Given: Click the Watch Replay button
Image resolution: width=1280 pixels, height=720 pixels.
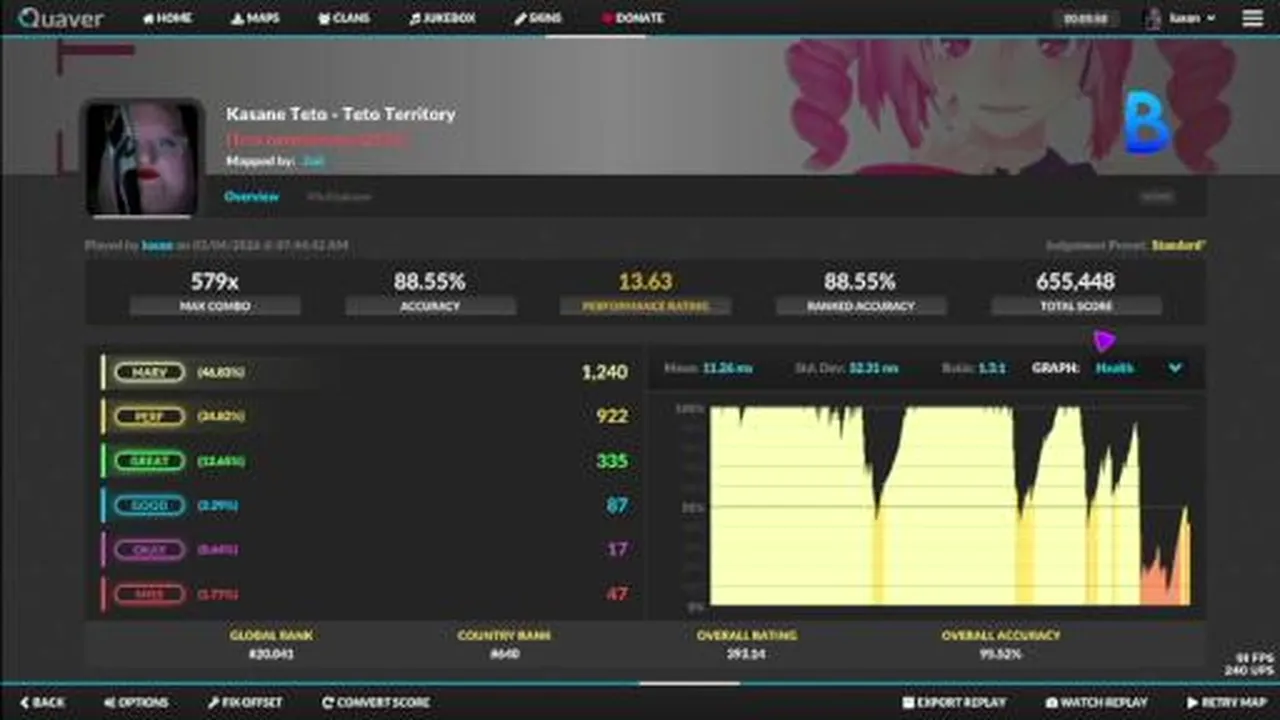Looking at the screenshot, I should pyautogui.click(x=1097, y=703).
